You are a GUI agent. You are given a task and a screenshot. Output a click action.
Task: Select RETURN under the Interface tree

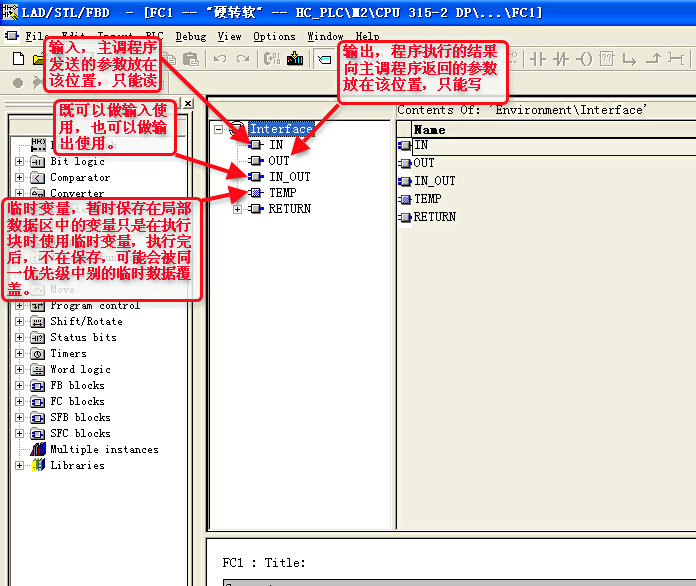click(x=289, y=209)
